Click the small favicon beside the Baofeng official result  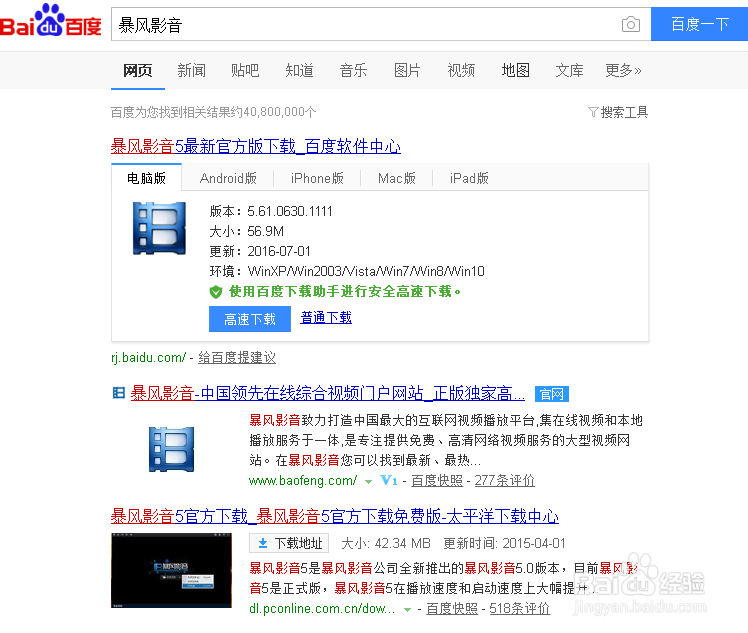click(118, 393)
